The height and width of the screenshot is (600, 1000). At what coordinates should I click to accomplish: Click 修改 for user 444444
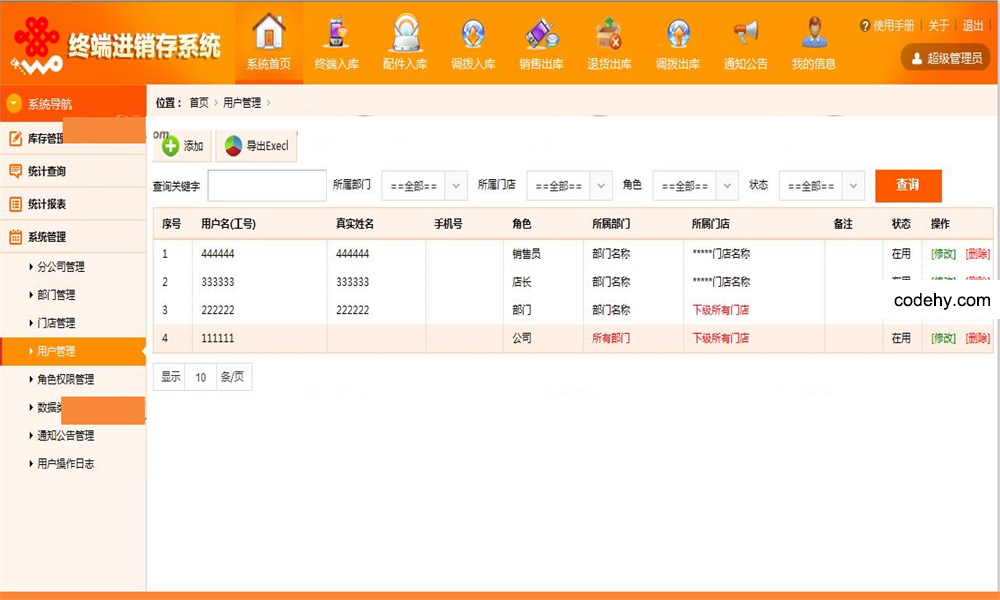click(943, 254)
